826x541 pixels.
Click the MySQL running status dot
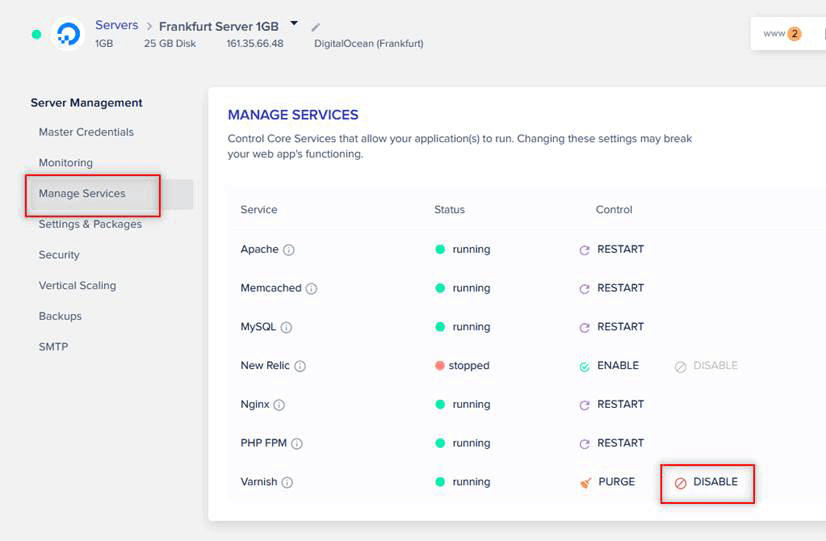click(x=440, y=327)
